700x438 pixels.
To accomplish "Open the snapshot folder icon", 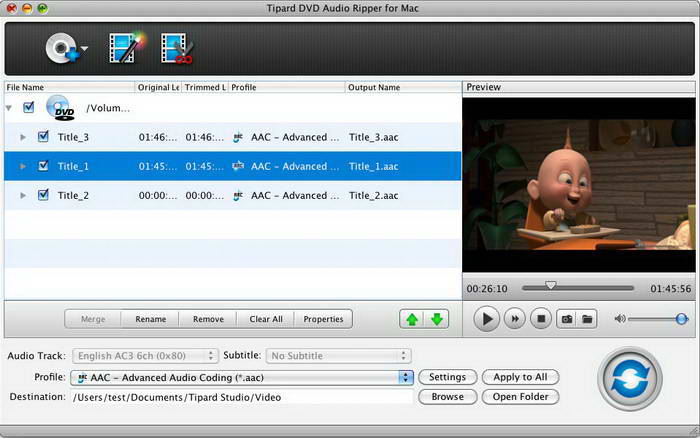I will coord(588,319).
